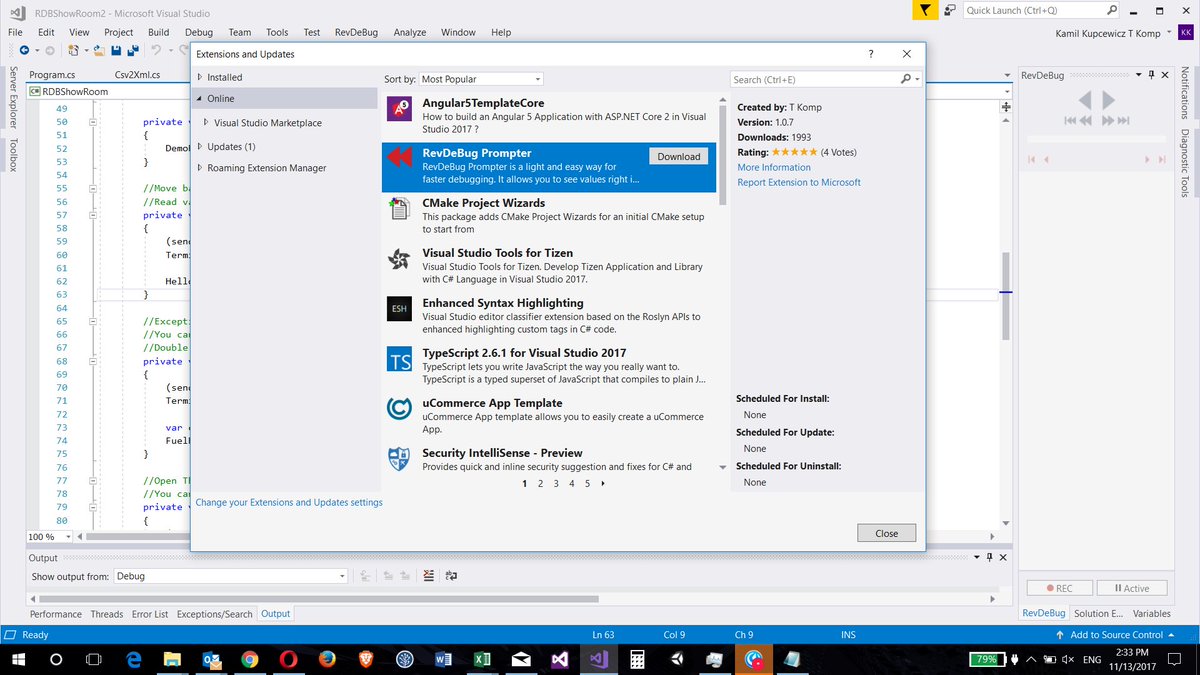Open the Show output from Debug dropdown
This screenshot has height=675, width=1200.
point(231,576)
